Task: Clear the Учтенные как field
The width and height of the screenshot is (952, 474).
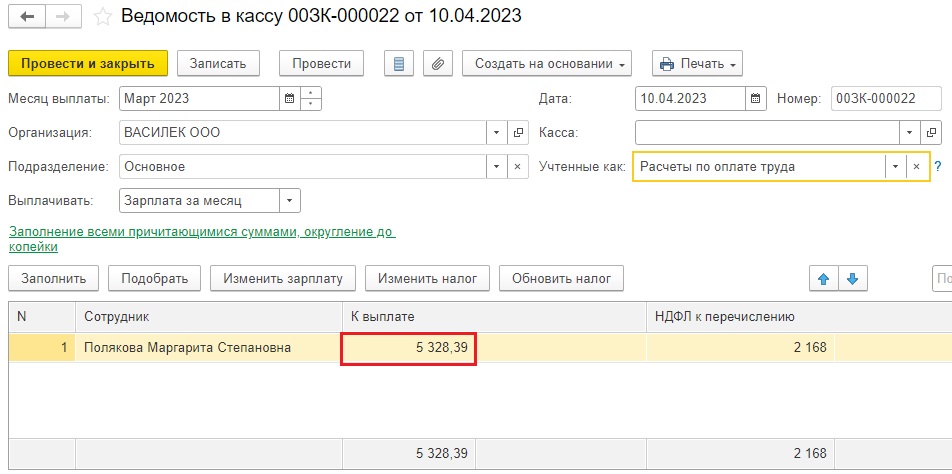Action: (917, 166)
